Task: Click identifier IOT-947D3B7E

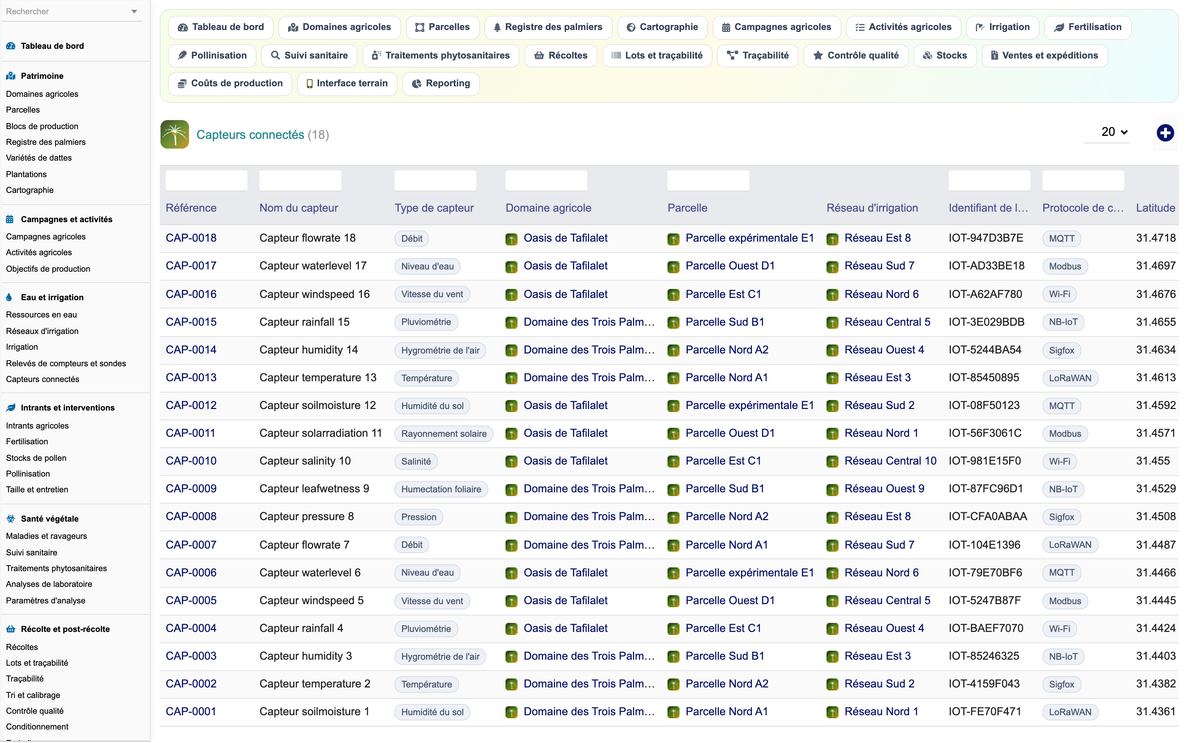Action: [986, 238]
